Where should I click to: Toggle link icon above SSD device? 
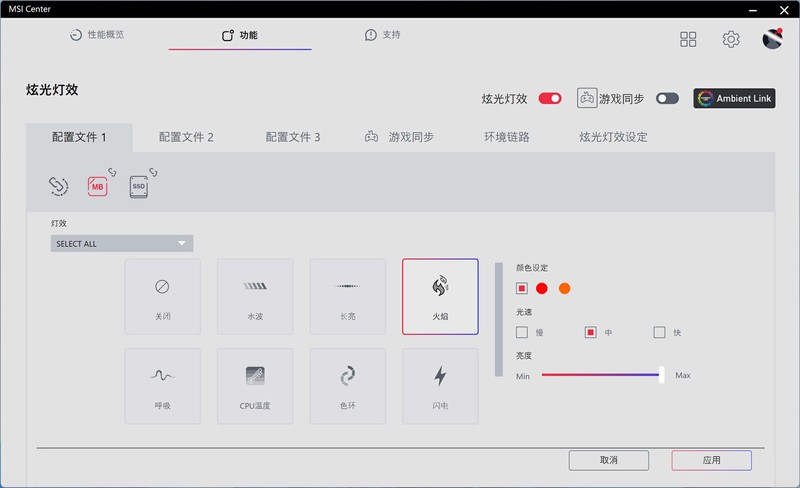[153, 172]
